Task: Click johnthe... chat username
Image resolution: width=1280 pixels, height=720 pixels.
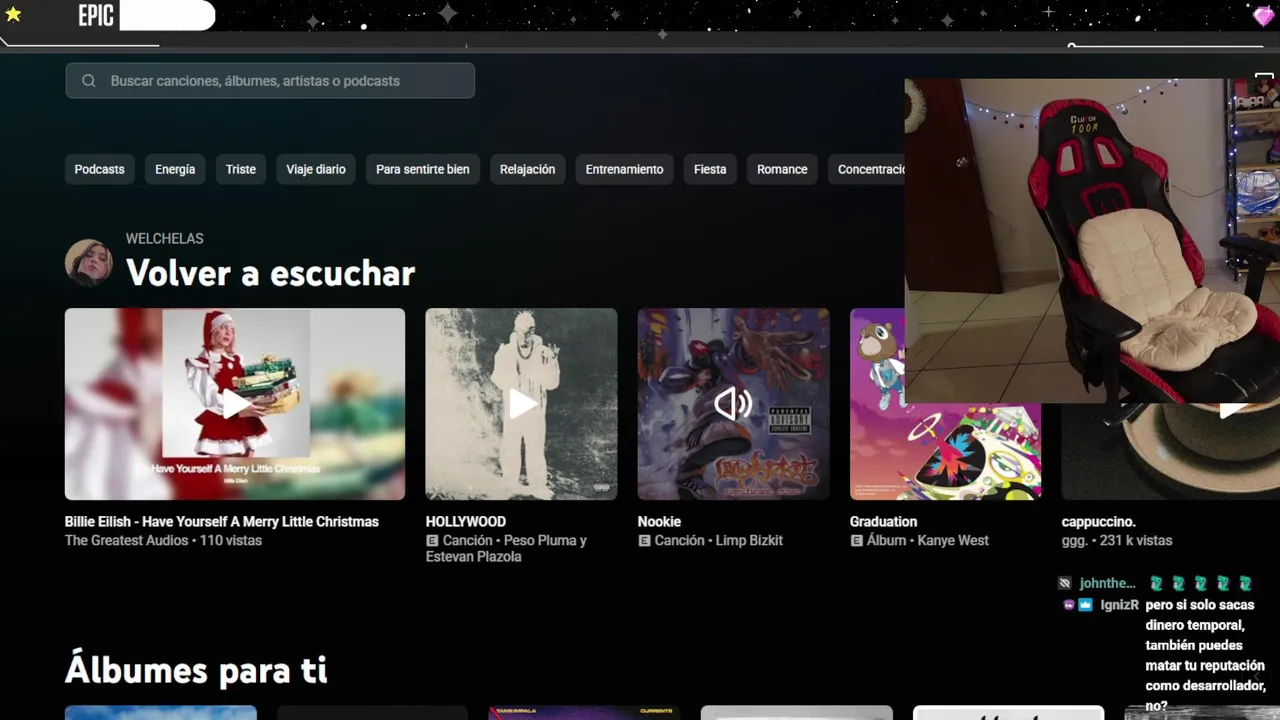Action: point(1107,583)
